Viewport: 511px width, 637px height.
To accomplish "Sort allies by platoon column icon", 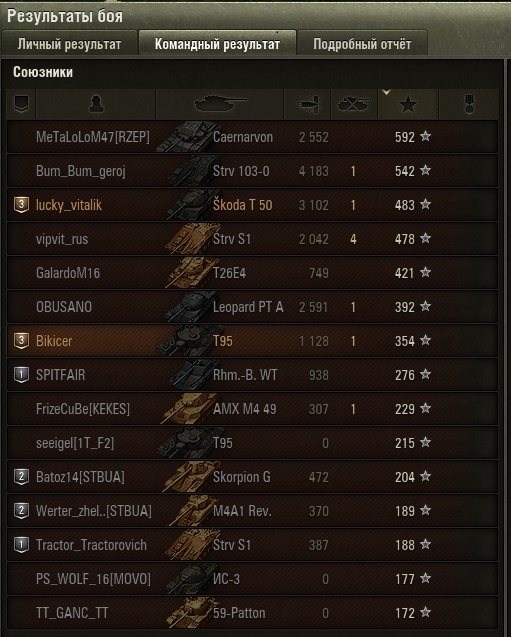I will click(x=21, y=104).
